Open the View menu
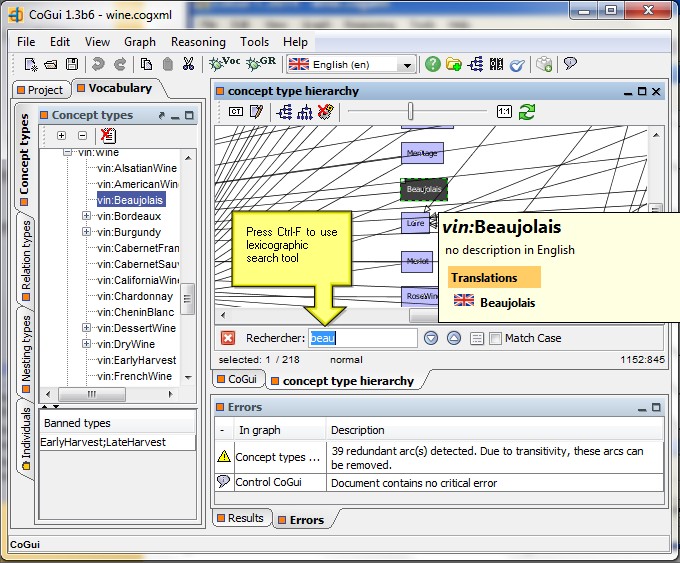The height and width of the screenshot is (563, 680). tap(97, 42)
